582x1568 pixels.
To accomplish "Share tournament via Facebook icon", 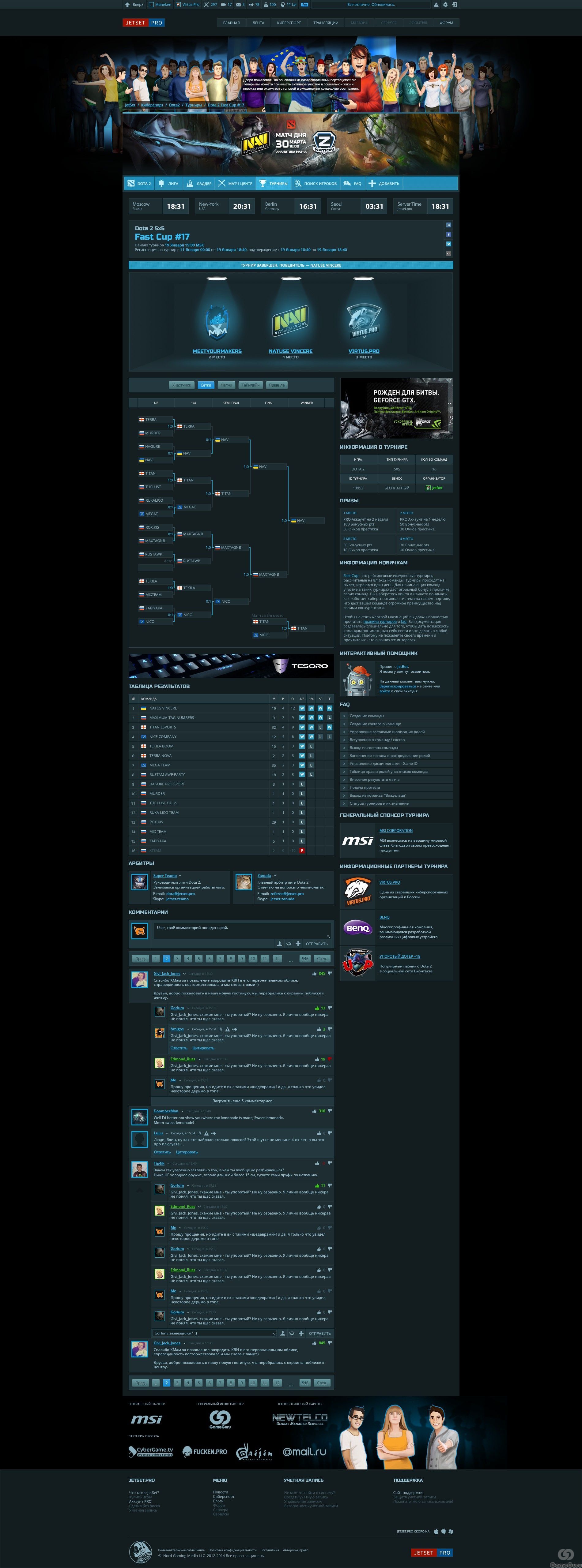I will coord(448,234).
